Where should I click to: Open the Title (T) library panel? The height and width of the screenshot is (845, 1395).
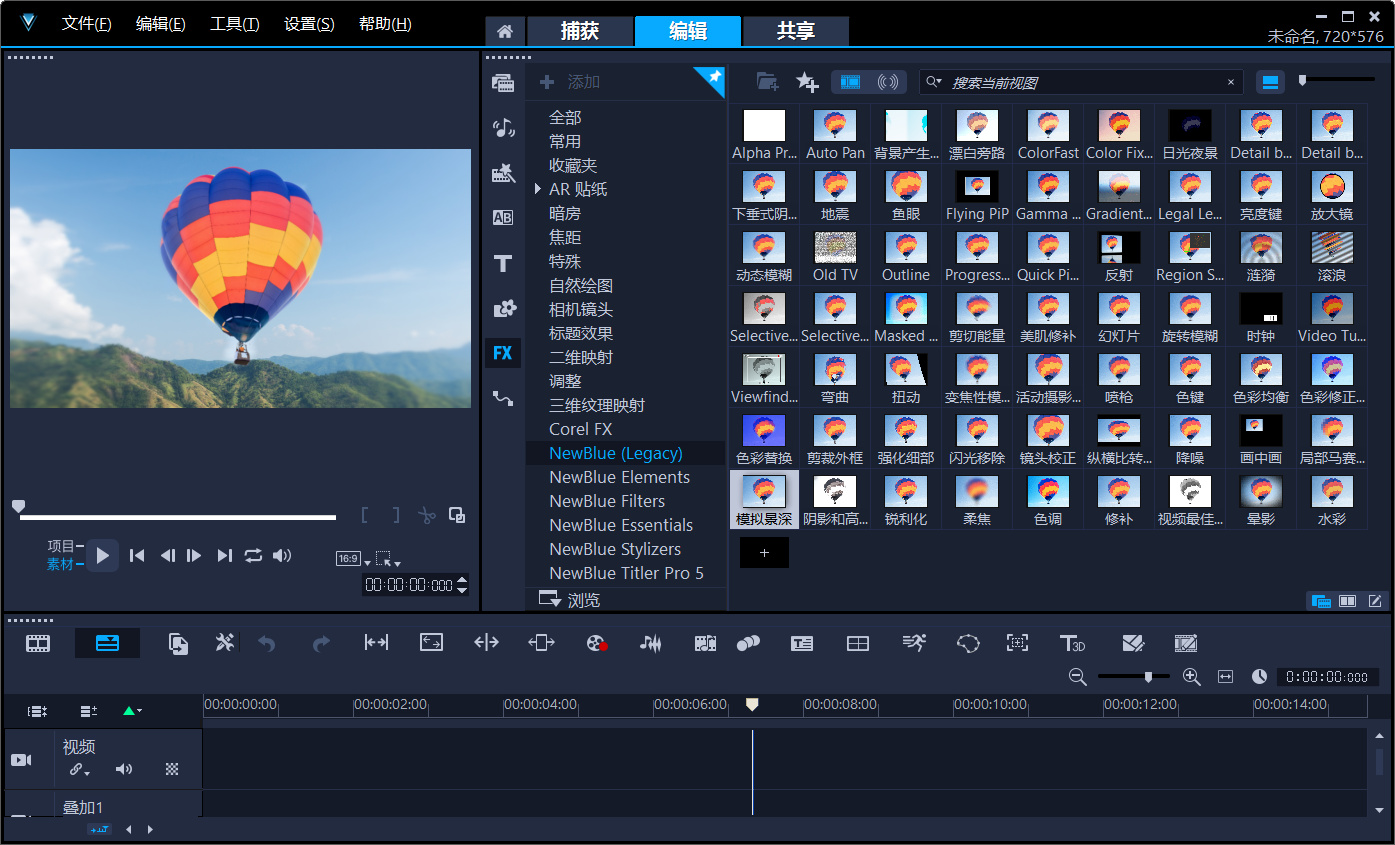click(503, 263)
